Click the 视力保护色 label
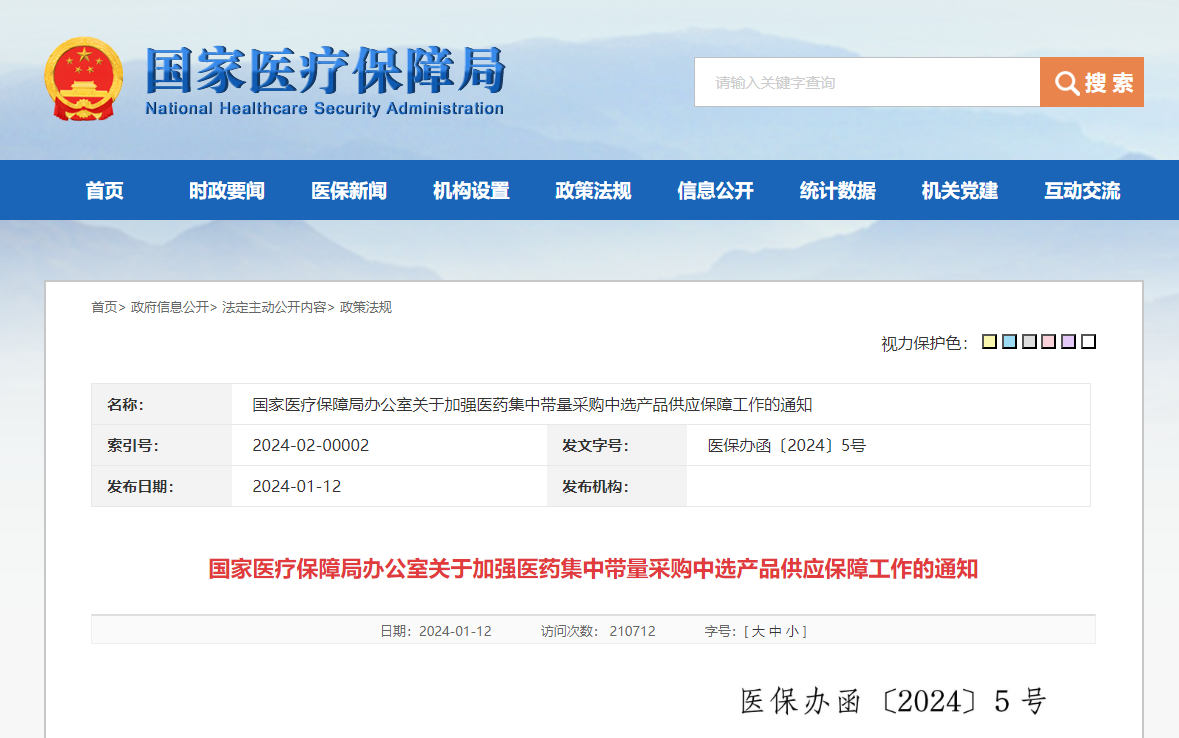The width and height of the screenshot is (1179, 738). point(924,343)
